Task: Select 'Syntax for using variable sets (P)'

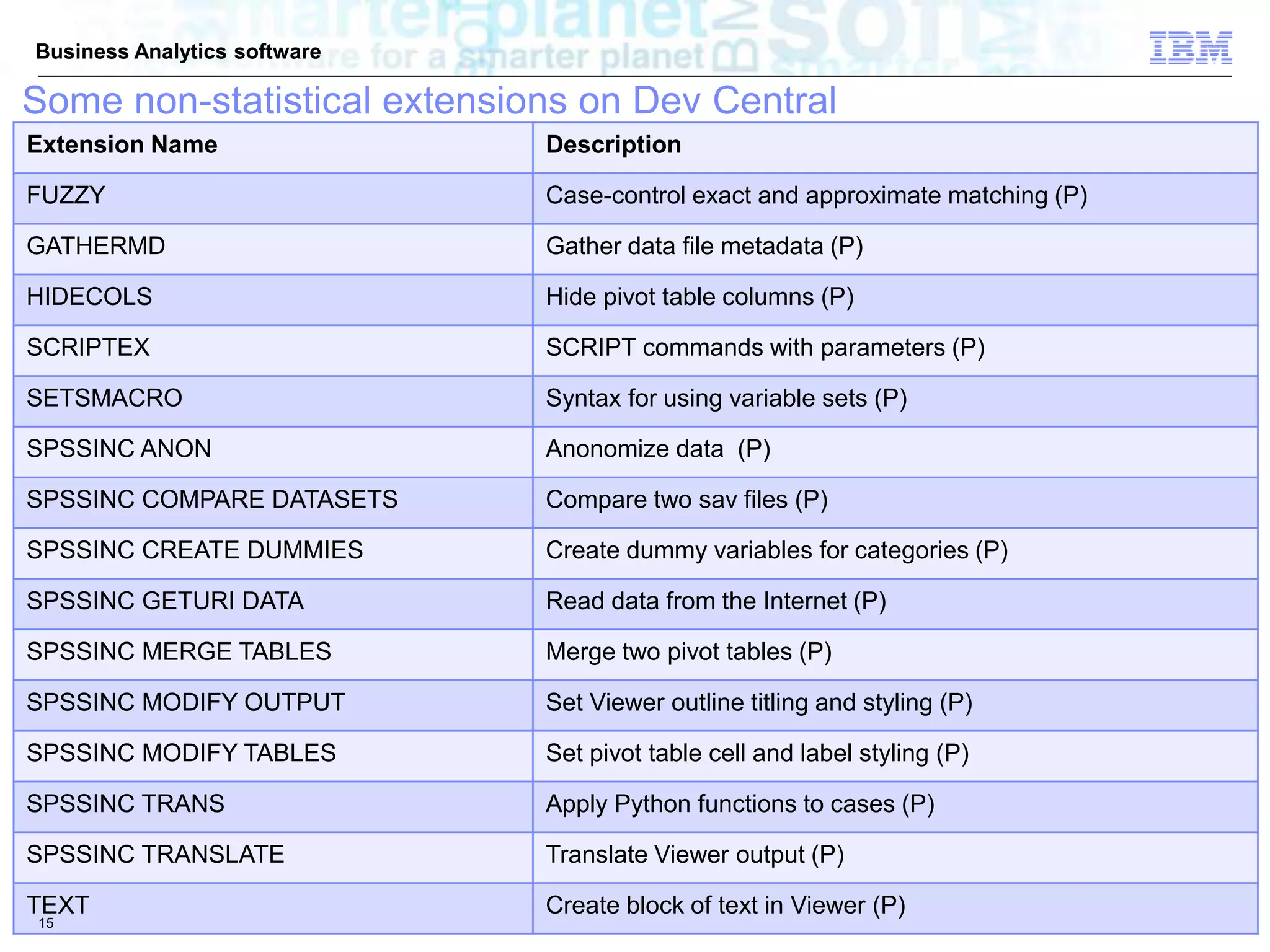Action: point(727,399)
